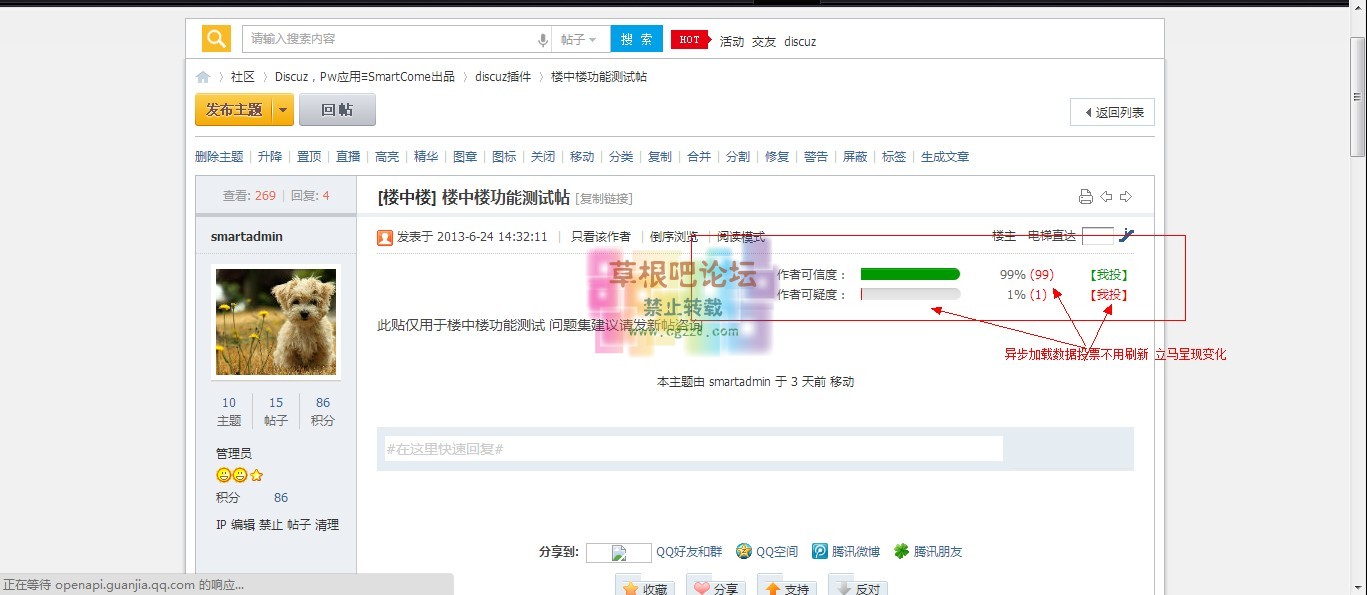This screenshot has width=1367, height=595.
Task: Click the 回帖 reply button
Action: (x=337, y=110)
